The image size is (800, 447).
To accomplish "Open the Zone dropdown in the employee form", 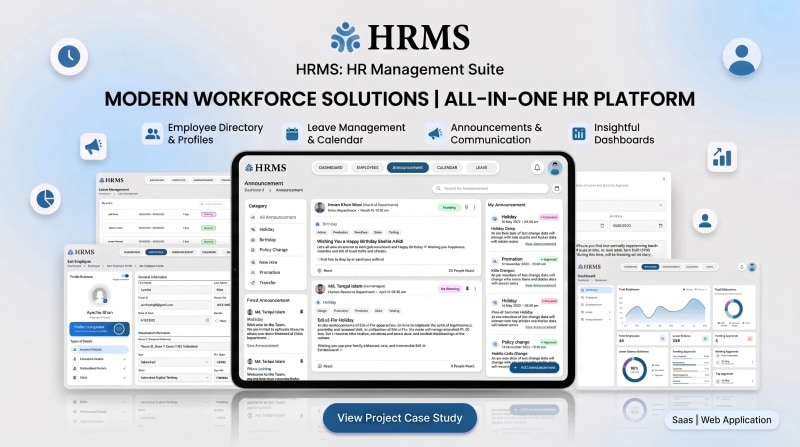I will click(174, 362).
